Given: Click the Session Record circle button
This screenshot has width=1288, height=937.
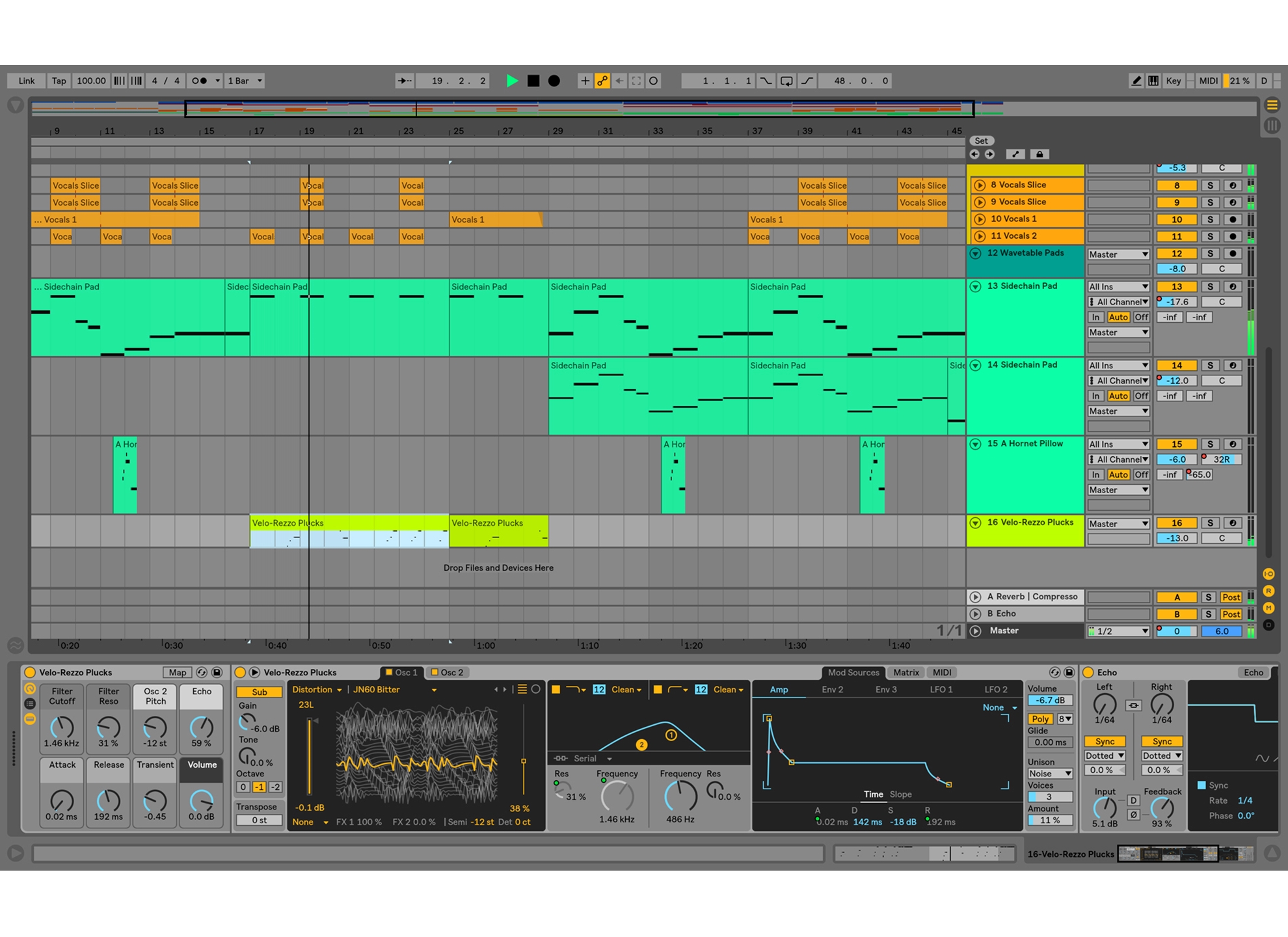Looking at the screenshot, I should pos(654,81).
